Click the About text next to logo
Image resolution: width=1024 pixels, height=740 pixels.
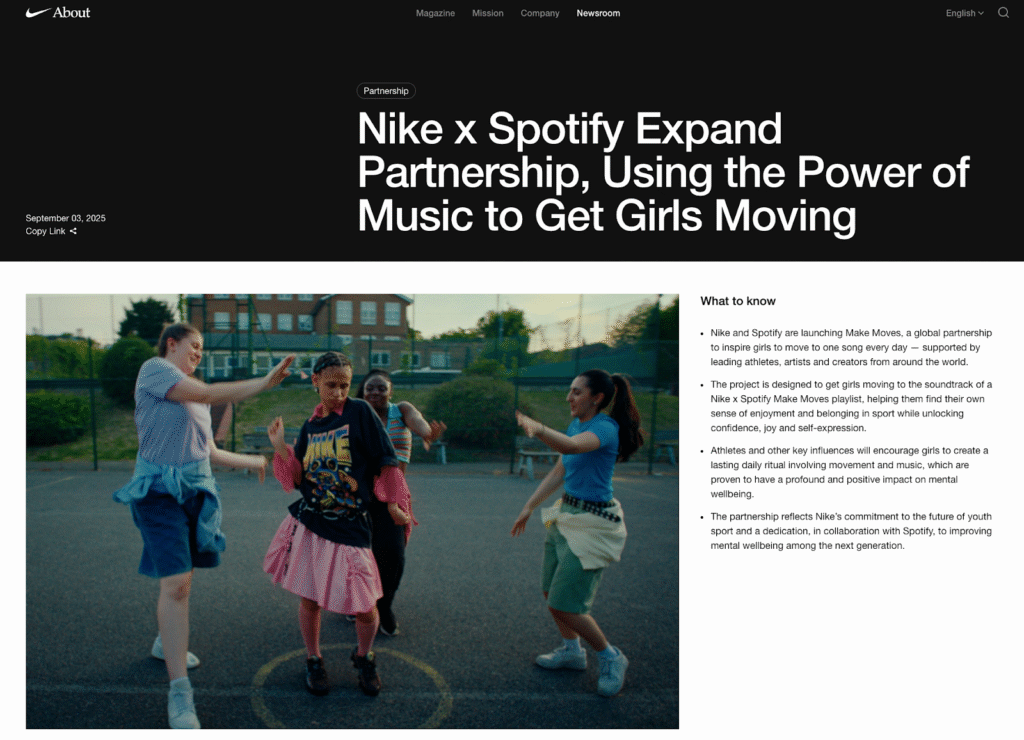(71, 13)
